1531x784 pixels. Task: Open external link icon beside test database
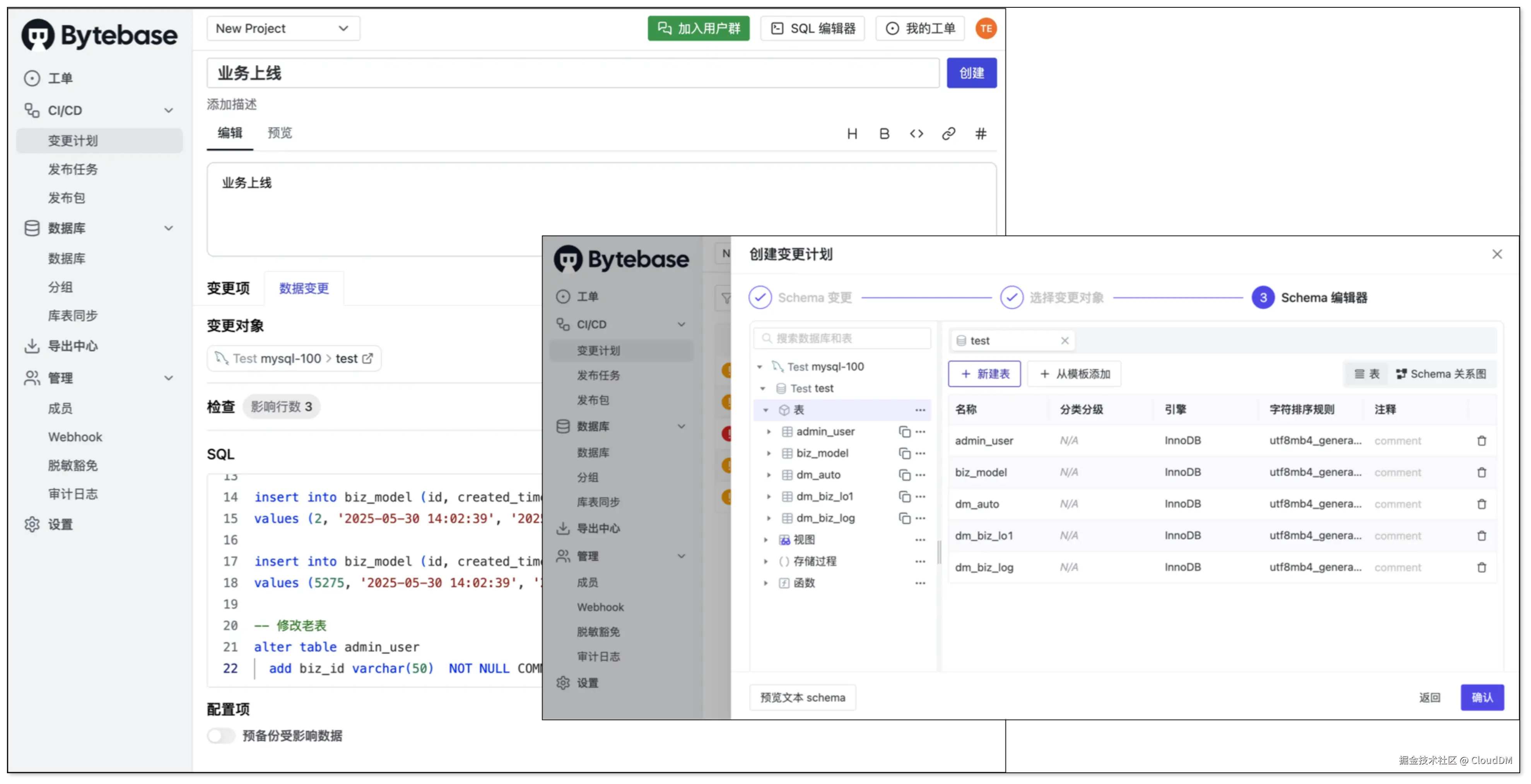pyautogui.click(x=368, y=358)
